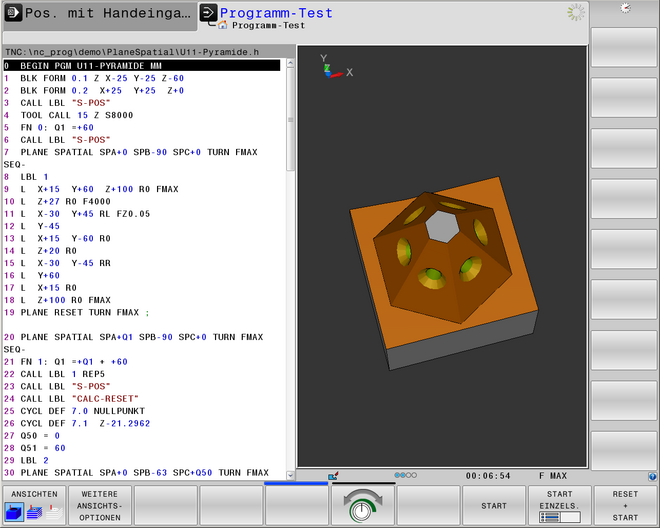Click the program list scroll-down arrow
This screenshot has height=528, width=660.
click(x=290, y=474)
